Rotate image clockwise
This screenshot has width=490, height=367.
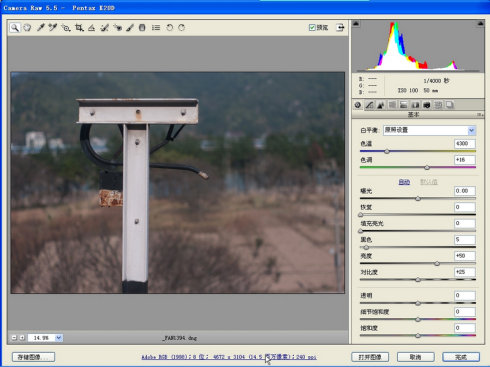pyautogui.click(x=182, y=28)
